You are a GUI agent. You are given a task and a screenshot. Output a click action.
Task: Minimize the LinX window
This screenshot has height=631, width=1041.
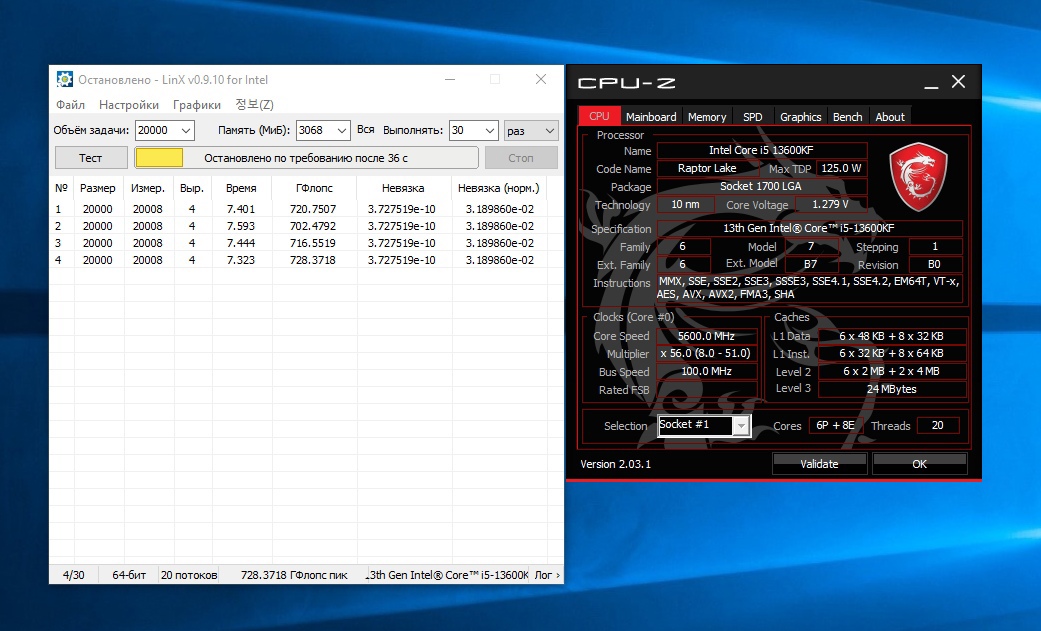(x=450, y=80)
